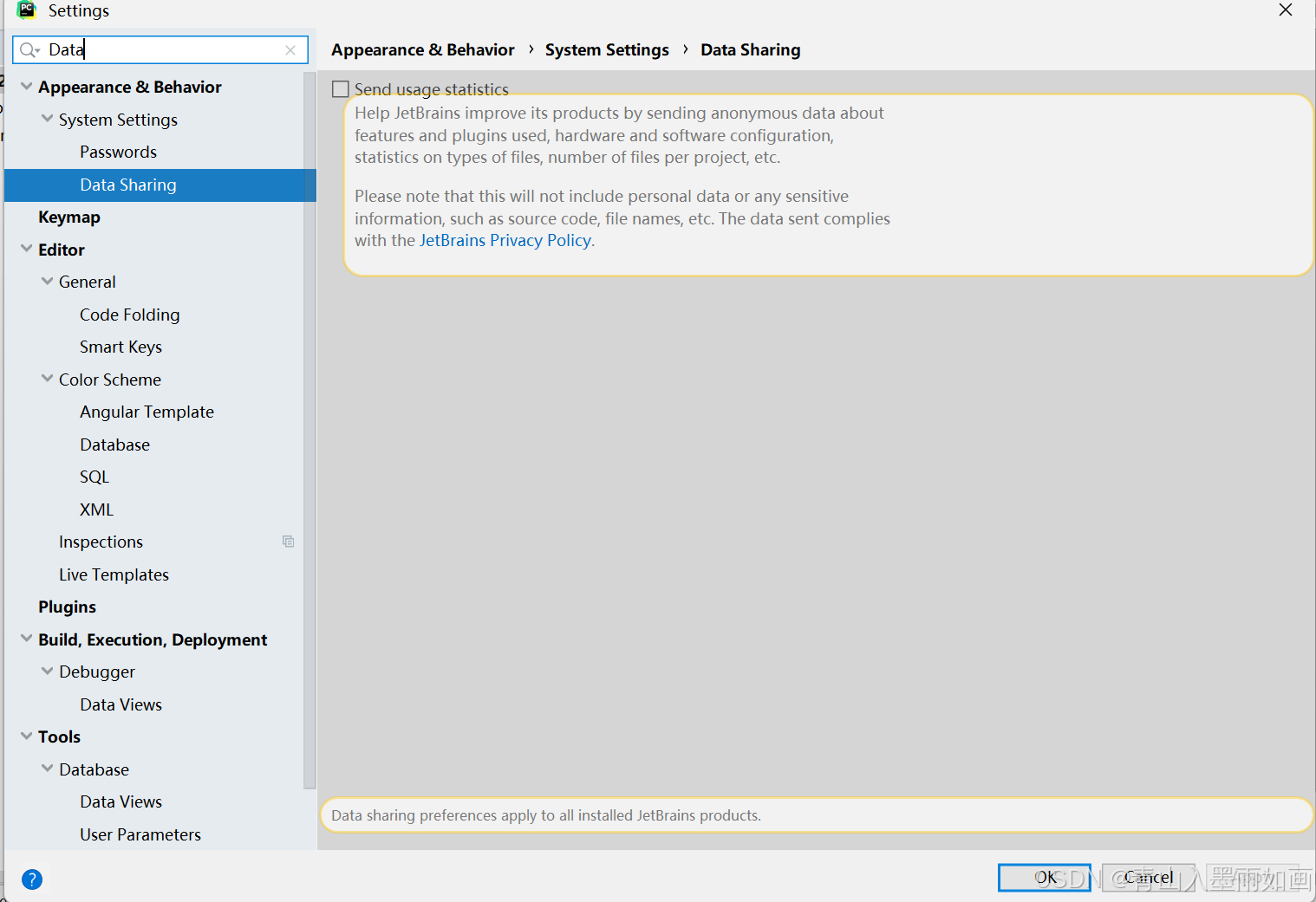Open Live Templates settings
This screenshot has width=1316, height=902.
tap(114, 574)
